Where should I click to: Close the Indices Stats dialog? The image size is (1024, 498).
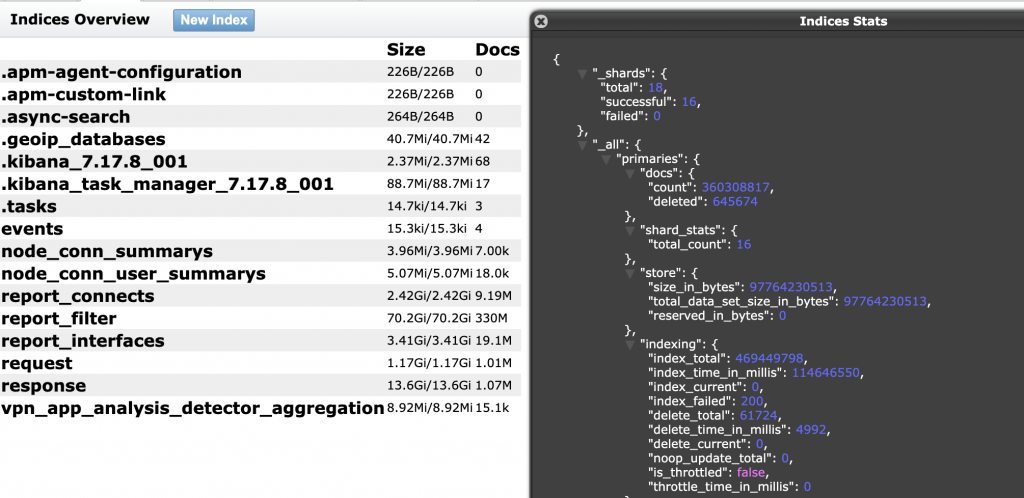[x=541, y=21]
